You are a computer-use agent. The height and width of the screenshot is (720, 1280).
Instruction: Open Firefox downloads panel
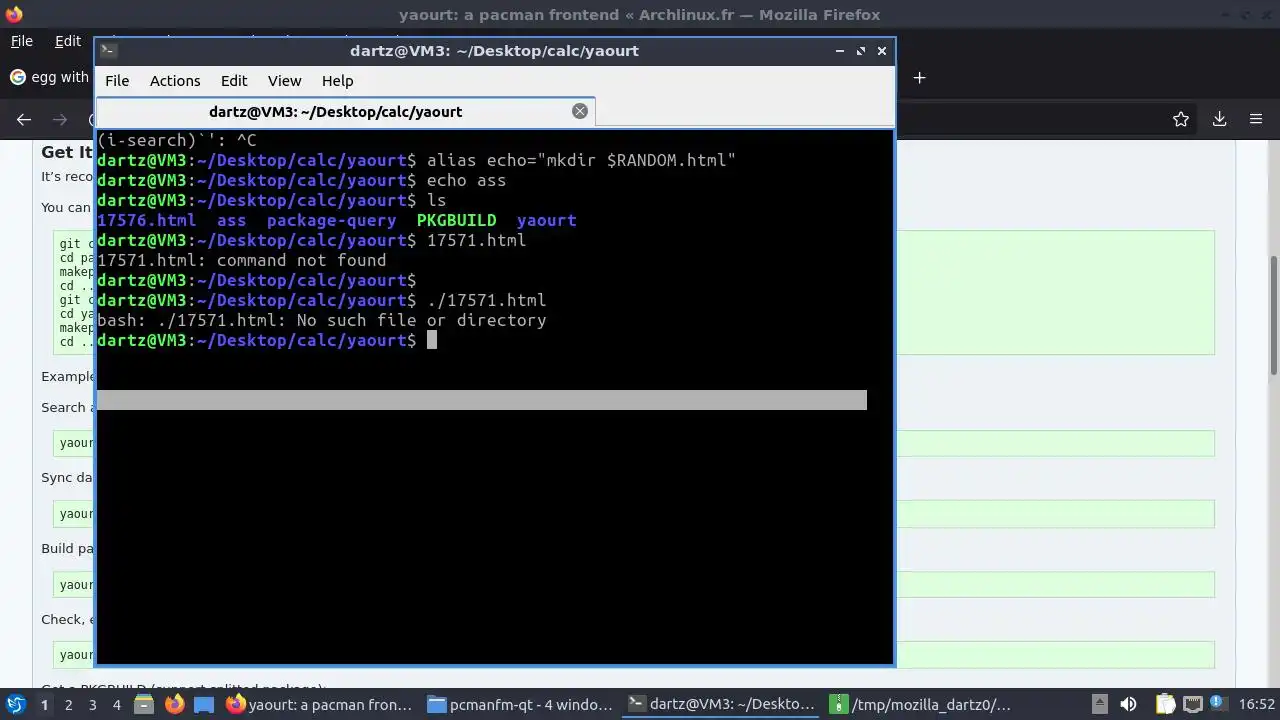[x=1219, y=119]
